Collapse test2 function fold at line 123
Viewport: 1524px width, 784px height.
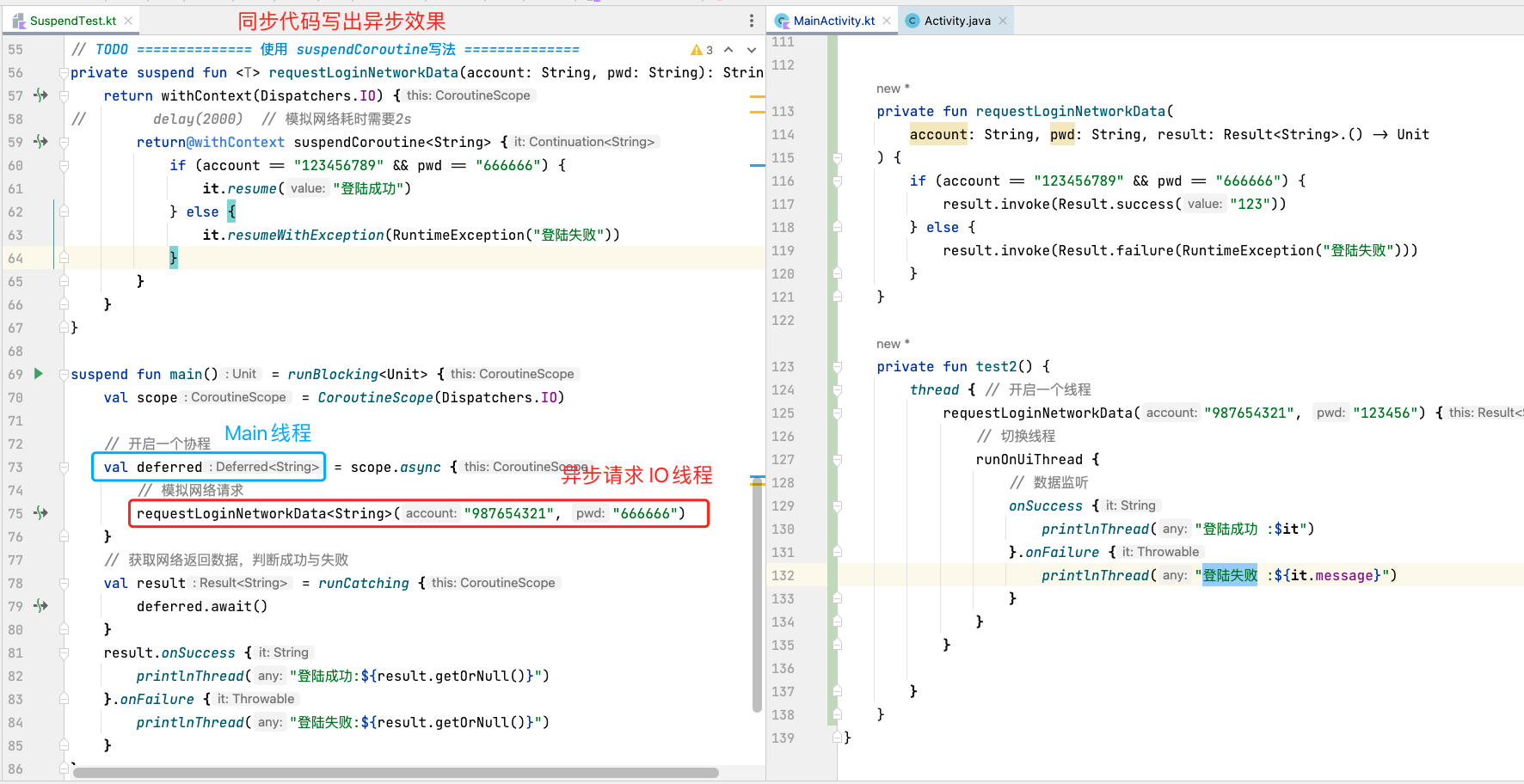click(x=837, y=366)
